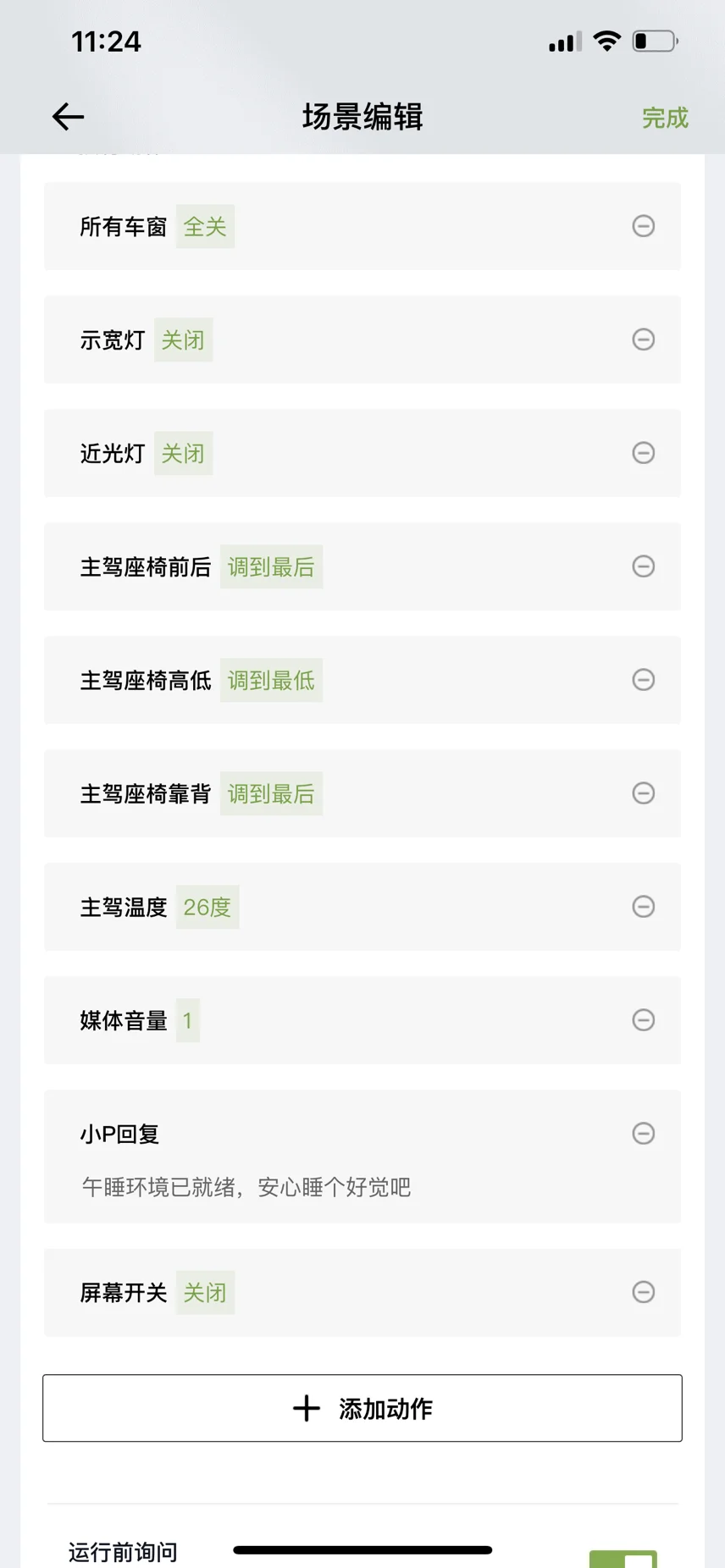This screenshot has height=1568, width=725.
Task: Tap 完成 to finish editing
Action: point(665,118)
